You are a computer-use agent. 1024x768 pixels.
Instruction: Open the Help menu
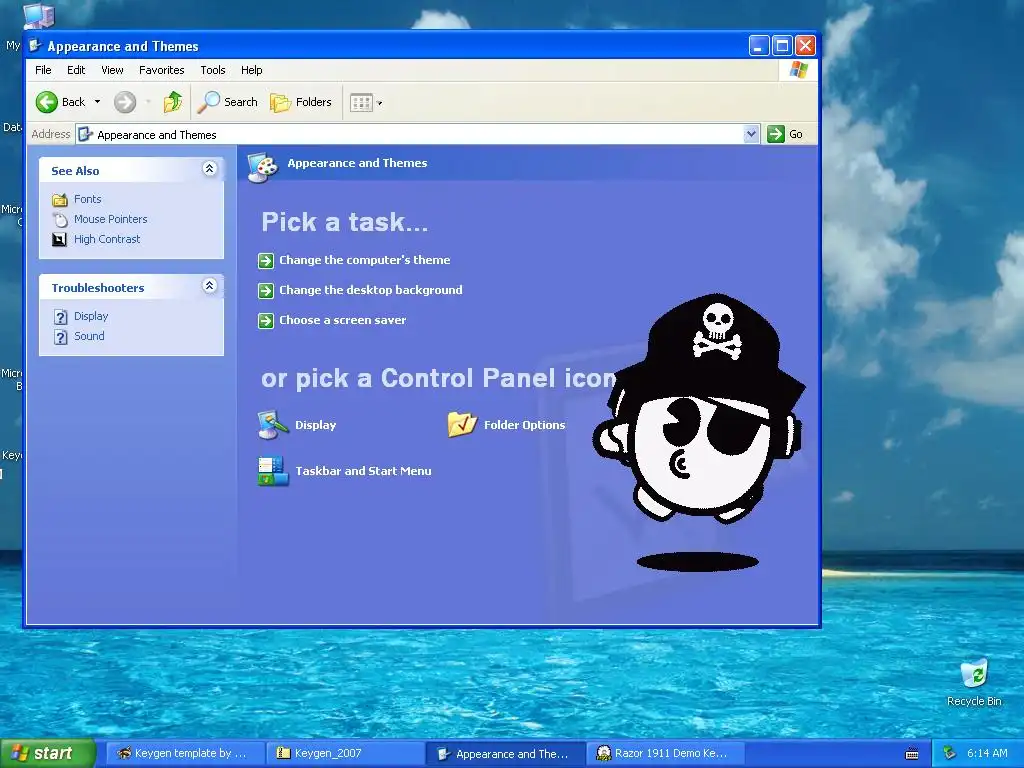click(251, 70)
